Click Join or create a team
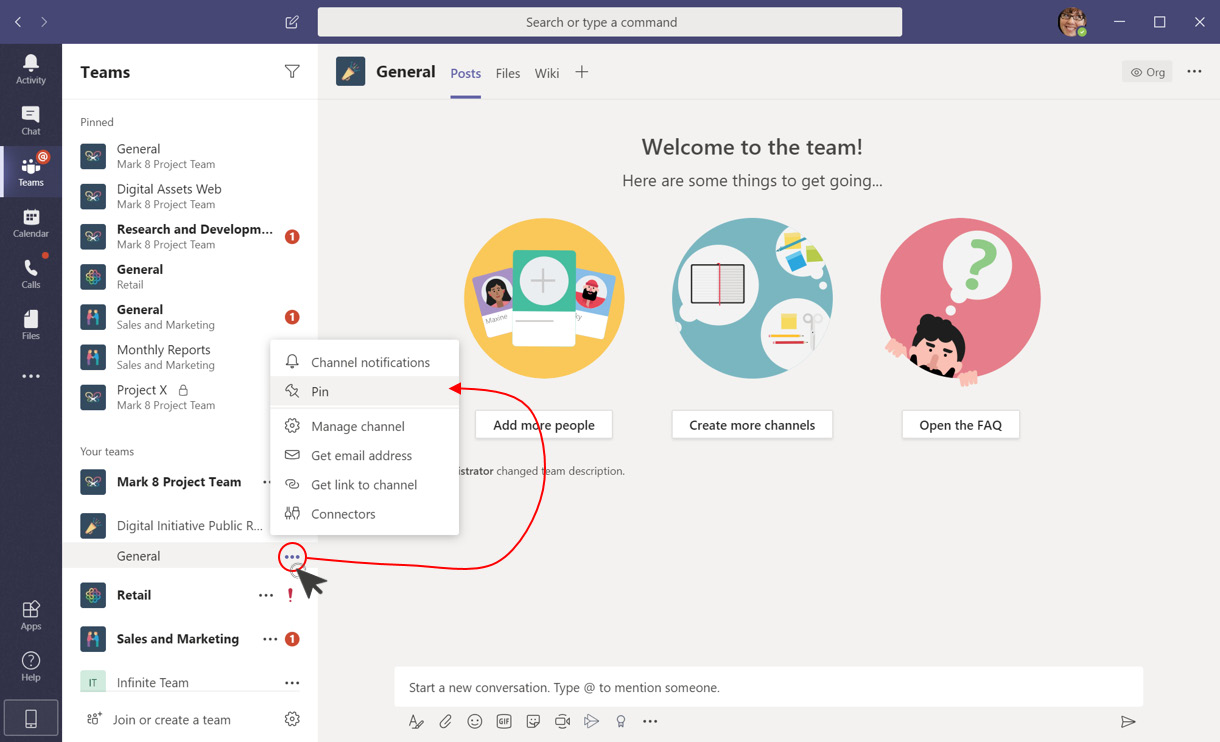The height and width of the screenshot is (742, 1220). click(x=159, y=719)
